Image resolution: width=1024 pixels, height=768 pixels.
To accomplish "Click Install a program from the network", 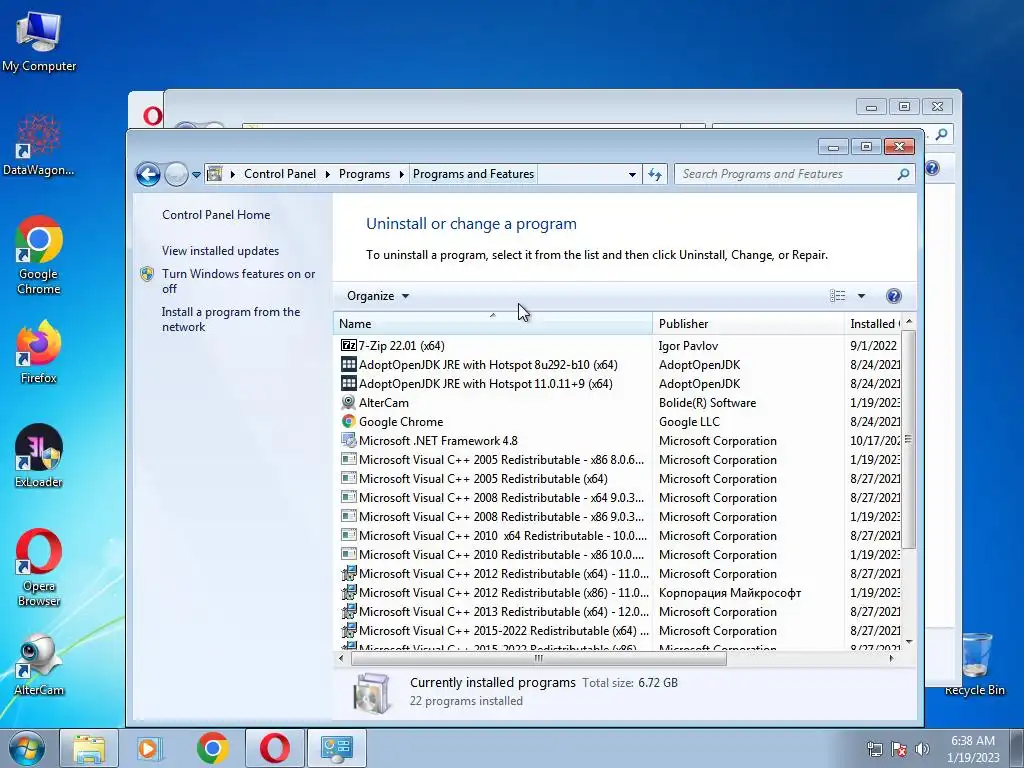I will coord(231,319).
